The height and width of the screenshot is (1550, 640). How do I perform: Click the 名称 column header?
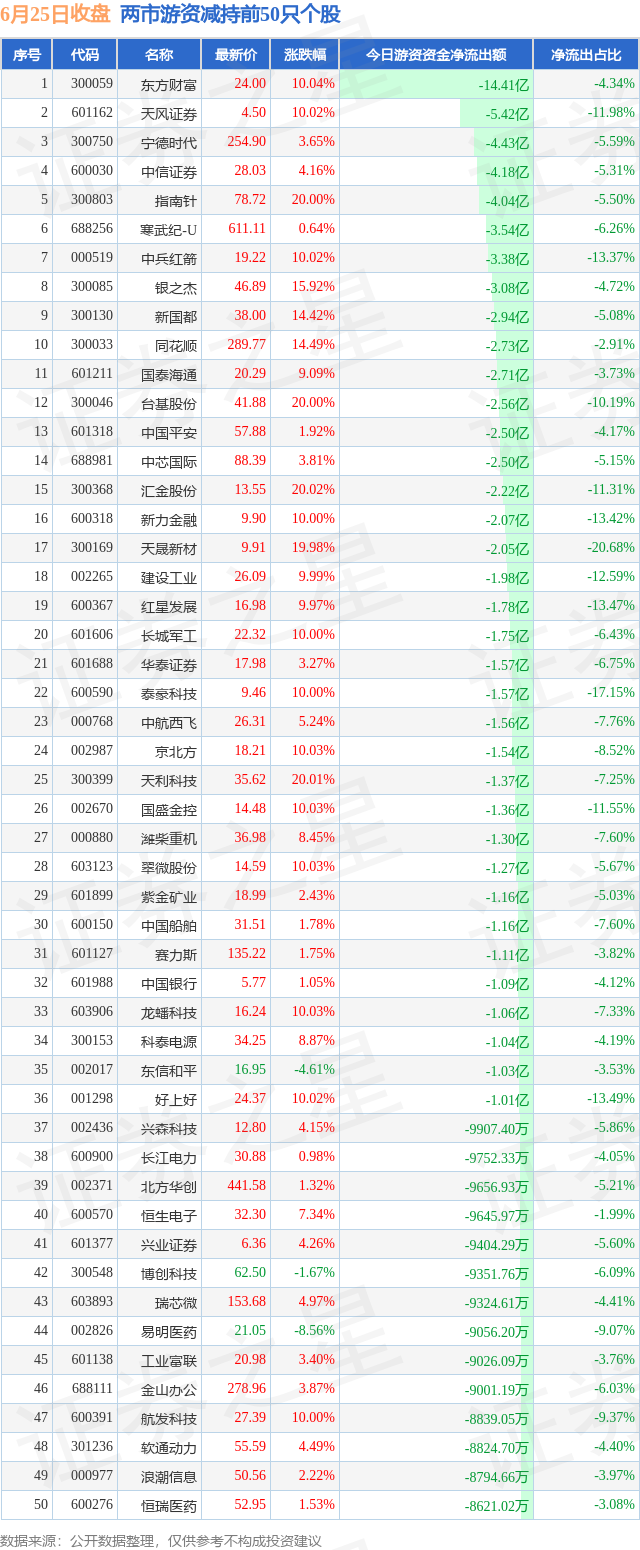(x=158, y=55)
